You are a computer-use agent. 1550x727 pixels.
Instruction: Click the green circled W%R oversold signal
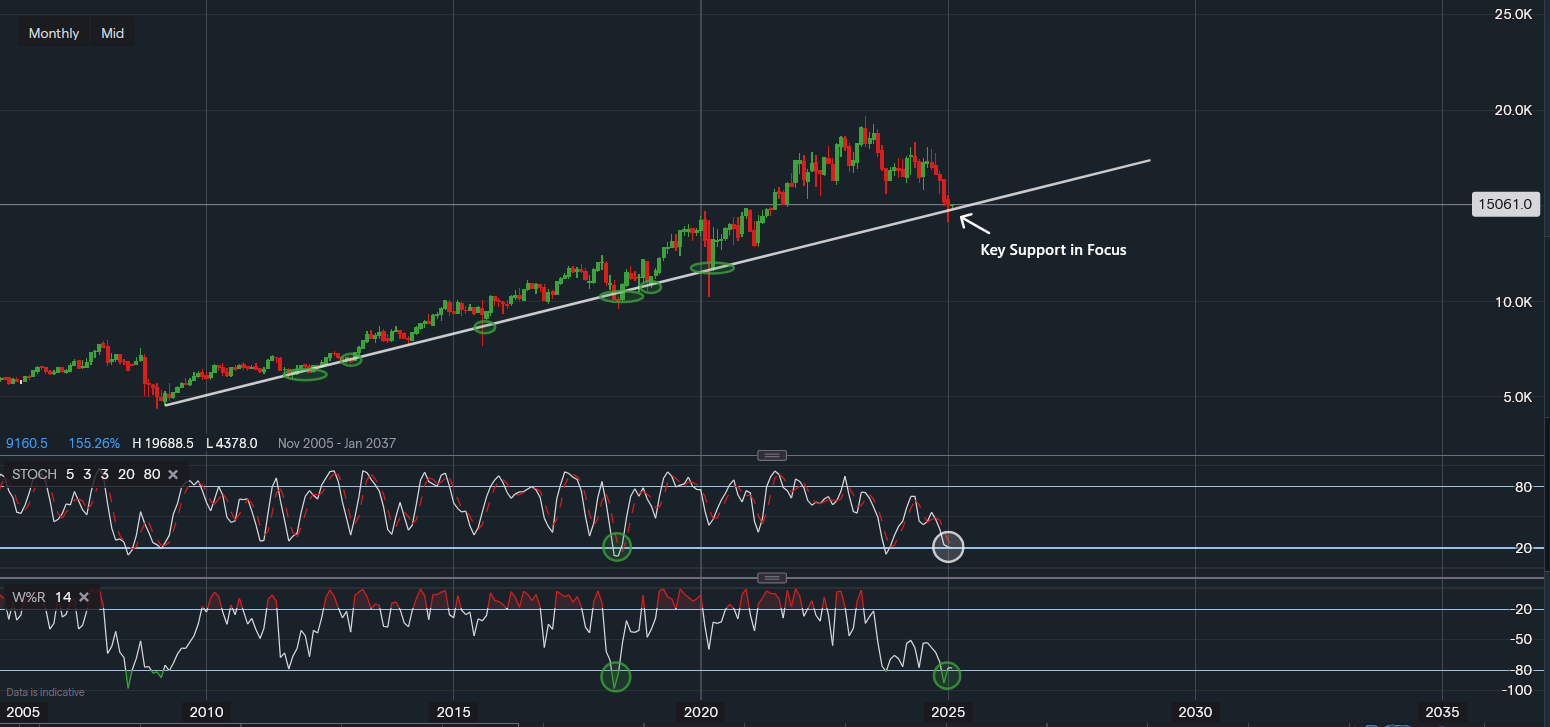pos(947,676)
